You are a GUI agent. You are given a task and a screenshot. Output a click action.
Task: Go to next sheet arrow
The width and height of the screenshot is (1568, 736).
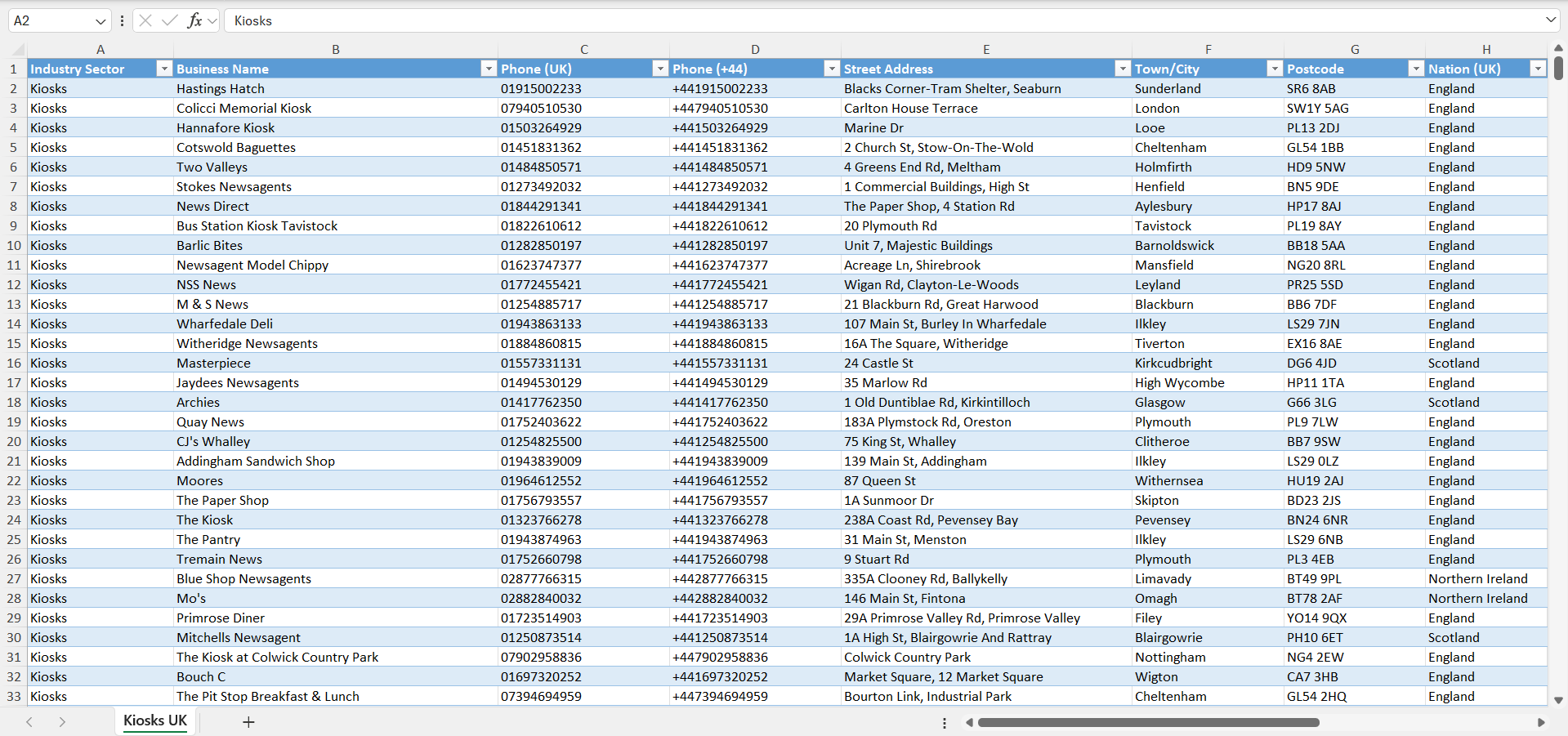(62, 721)
